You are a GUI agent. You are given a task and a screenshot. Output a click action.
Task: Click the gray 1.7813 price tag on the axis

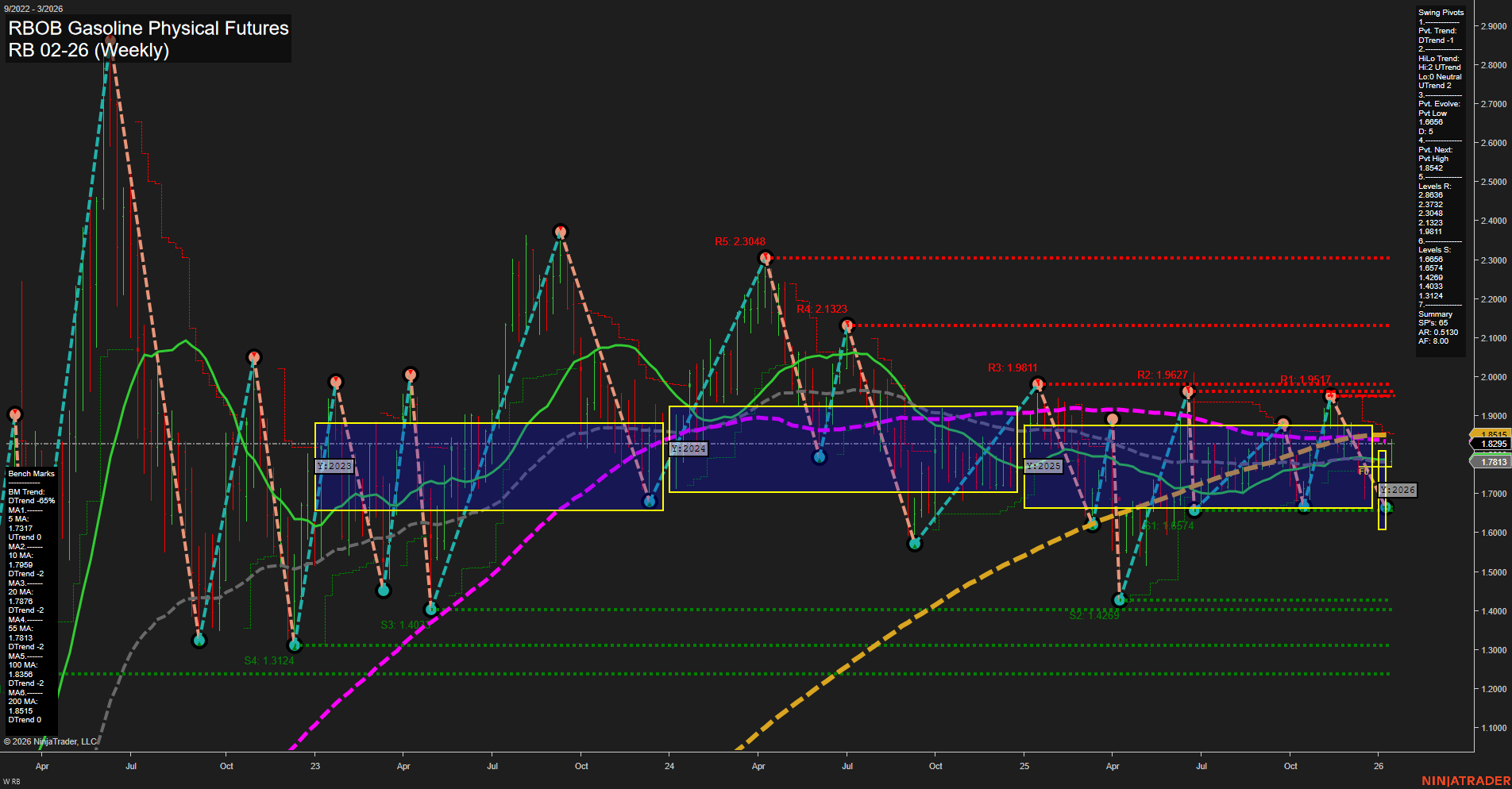tap(1490, 462)
